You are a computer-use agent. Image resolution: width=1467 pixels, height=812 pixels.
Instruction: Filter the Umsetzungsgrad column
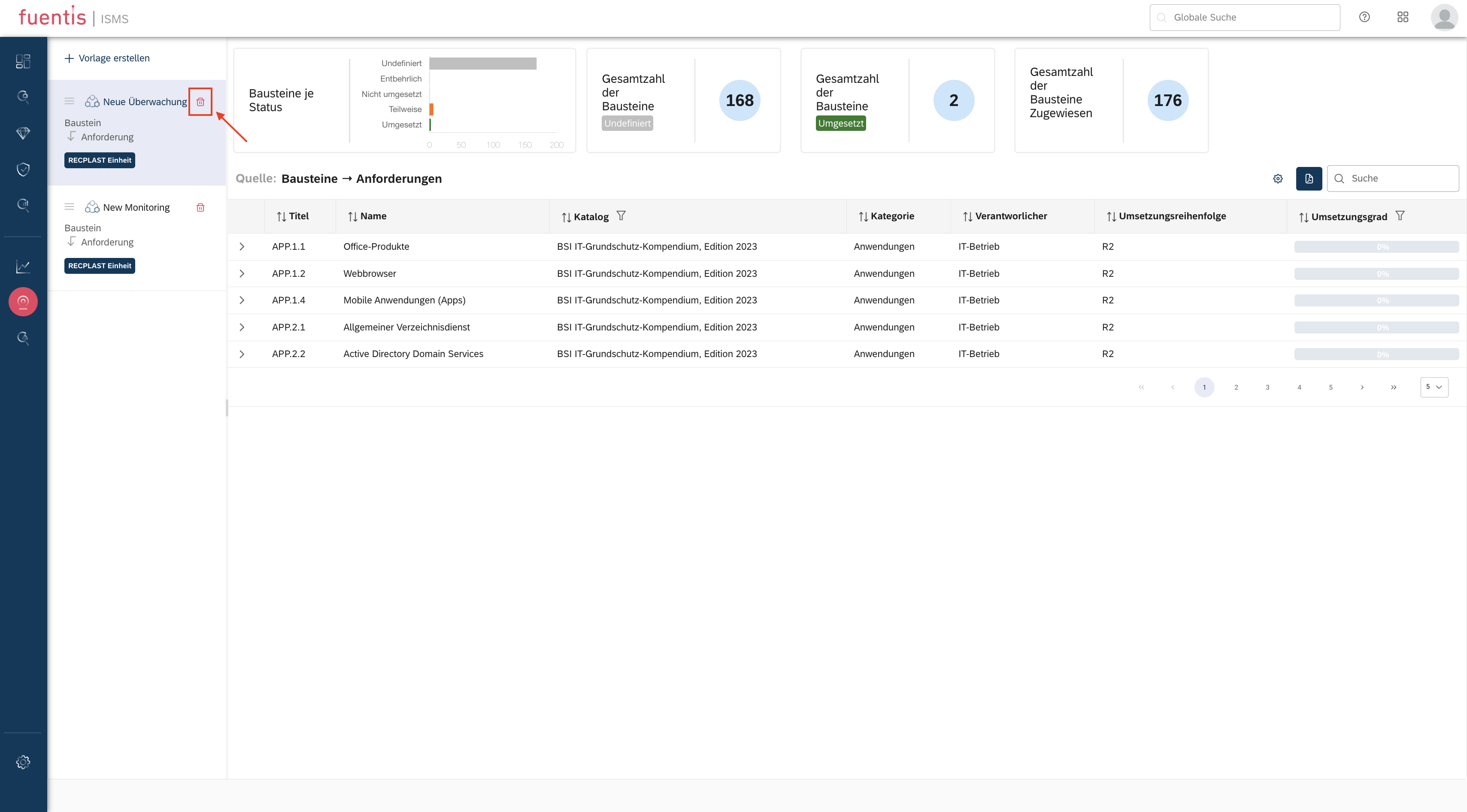pyautogui.click(x=1400, y=216)
